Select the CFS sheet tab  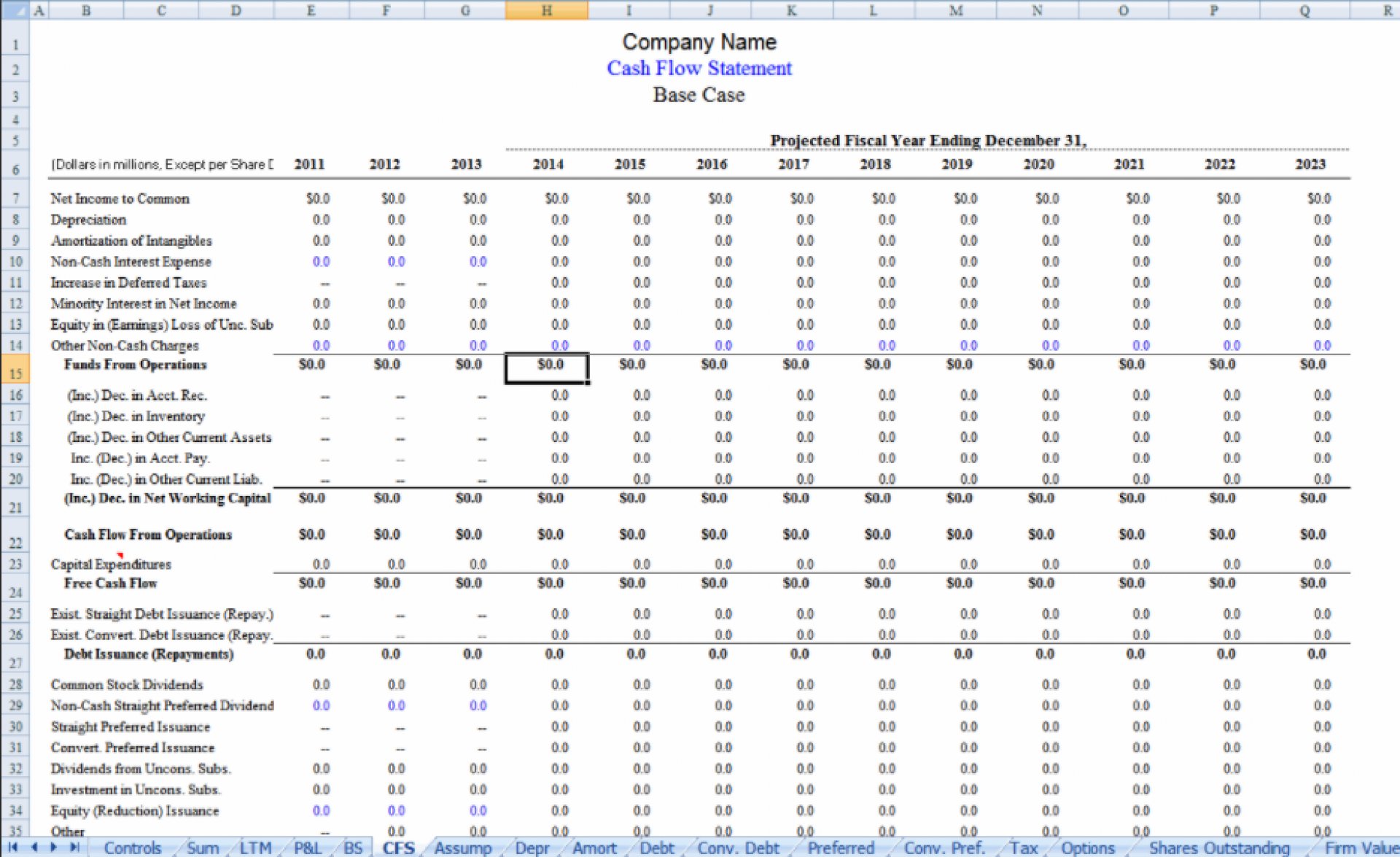pyautogui.click(x=399, y=848)
